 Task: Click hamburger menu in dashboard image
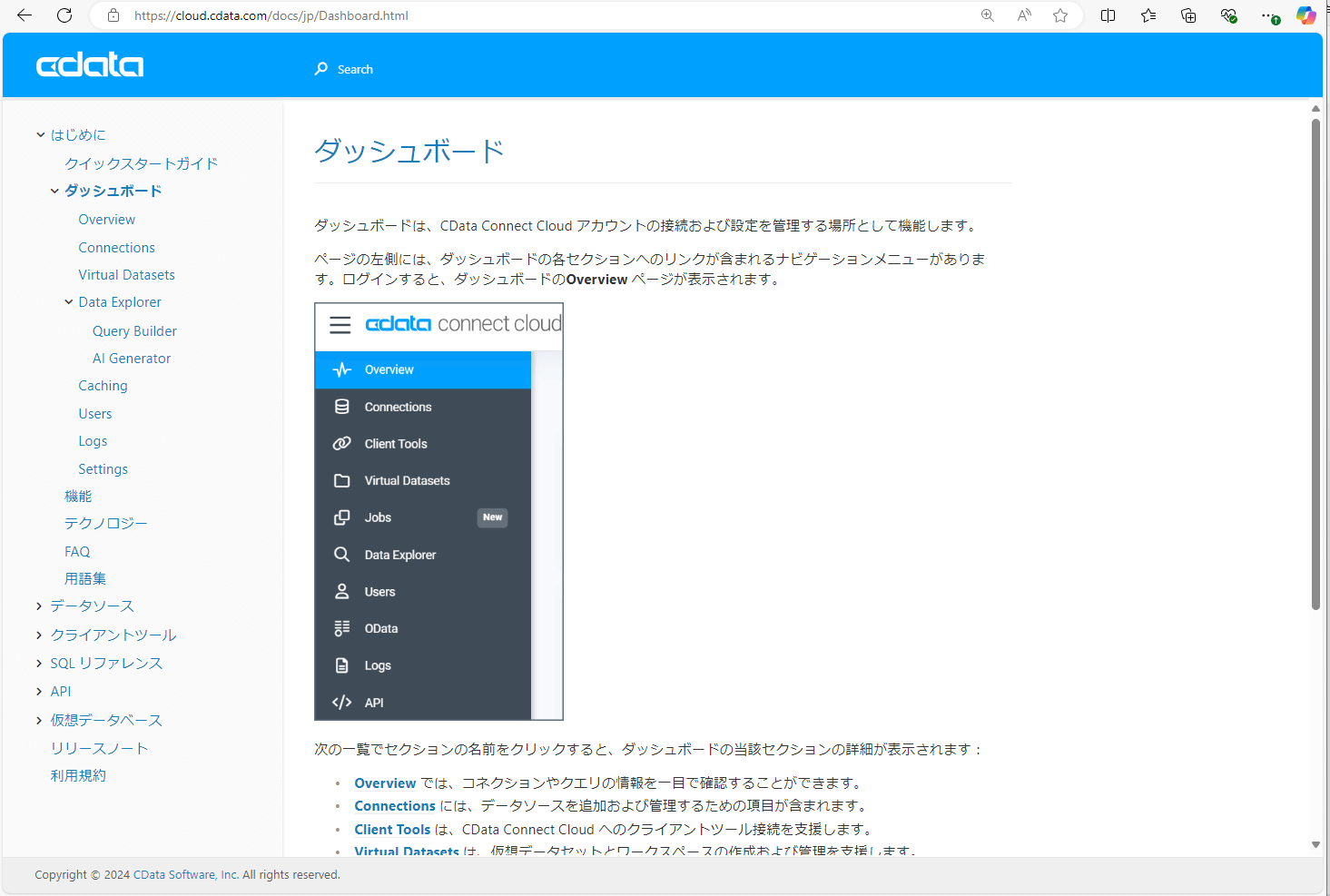340,325
